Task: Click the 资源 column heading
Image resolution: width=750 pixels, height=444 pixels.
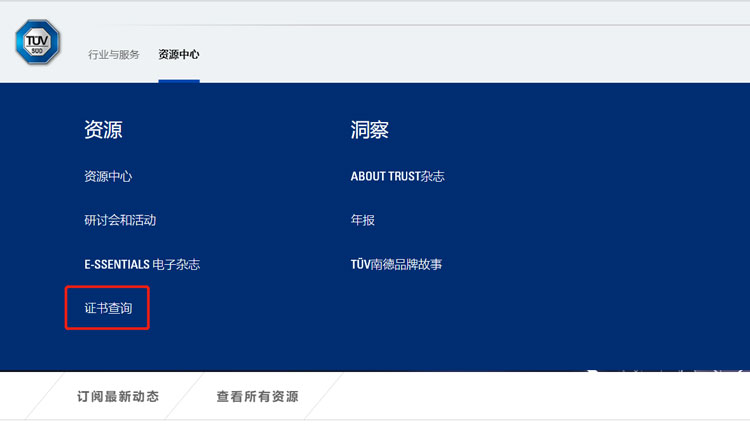Action: [x=103, y=130]
